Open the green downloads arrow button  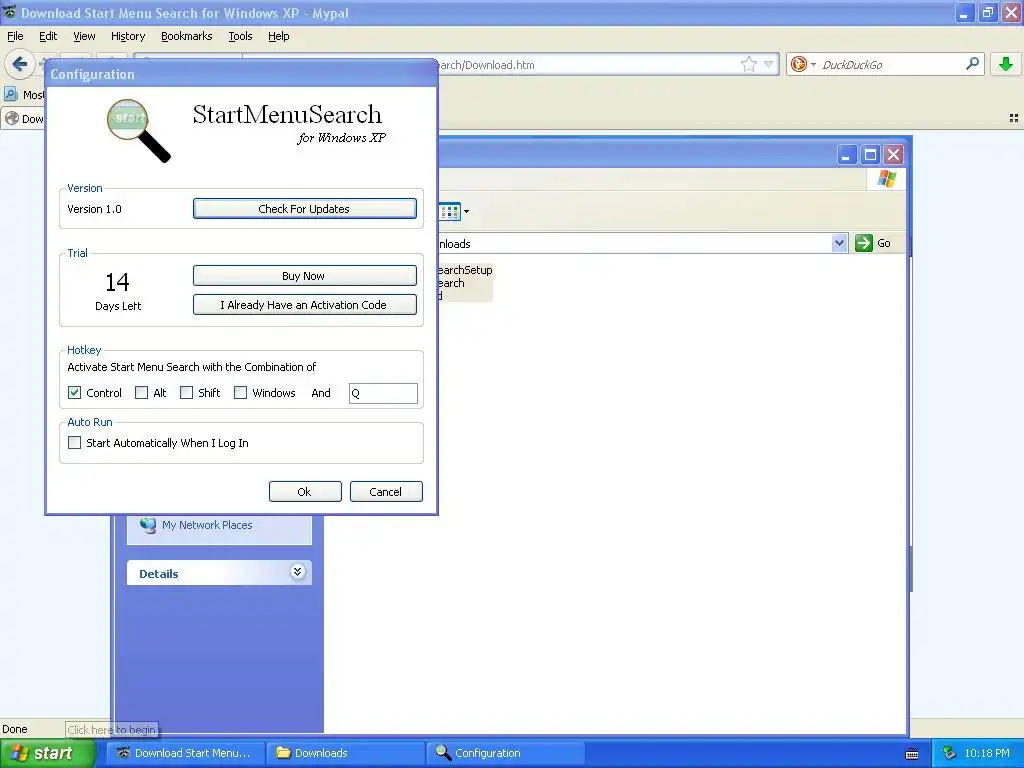[1006, 63]
